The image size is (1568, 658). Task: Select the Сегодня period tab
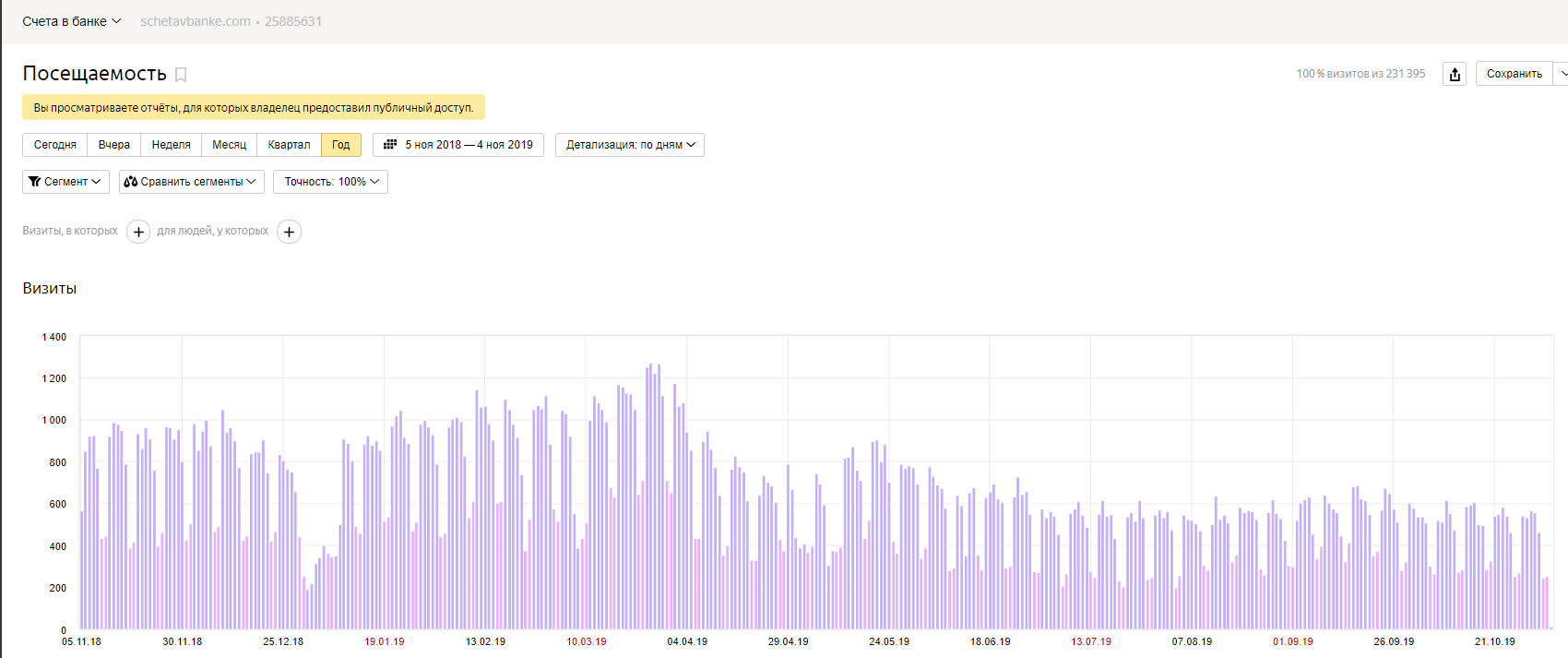click(x=55, y=145)
